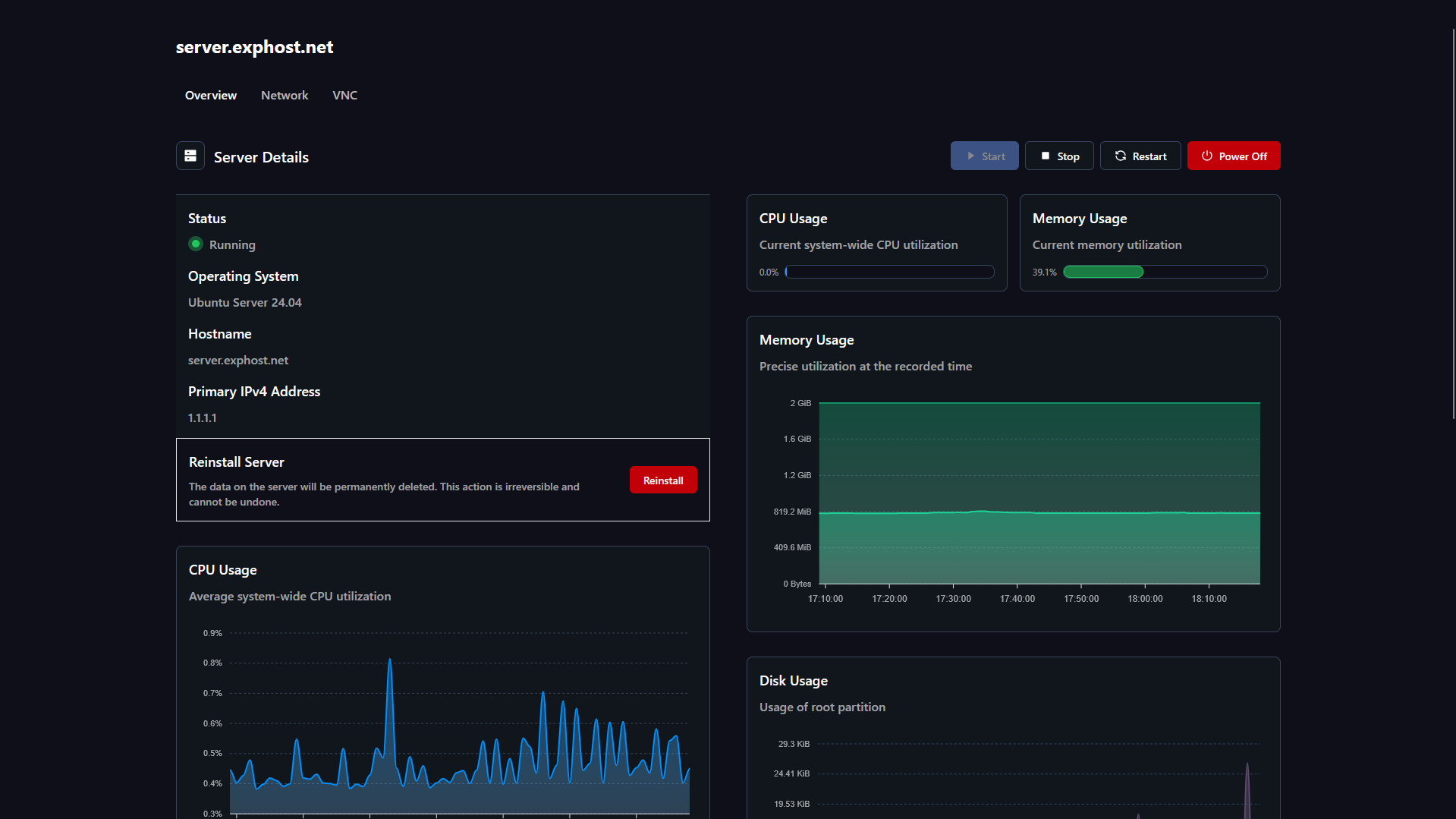Click the Power Off power icon
The width and height of the screenshot is (1456, 819).
click(1206, 156)
